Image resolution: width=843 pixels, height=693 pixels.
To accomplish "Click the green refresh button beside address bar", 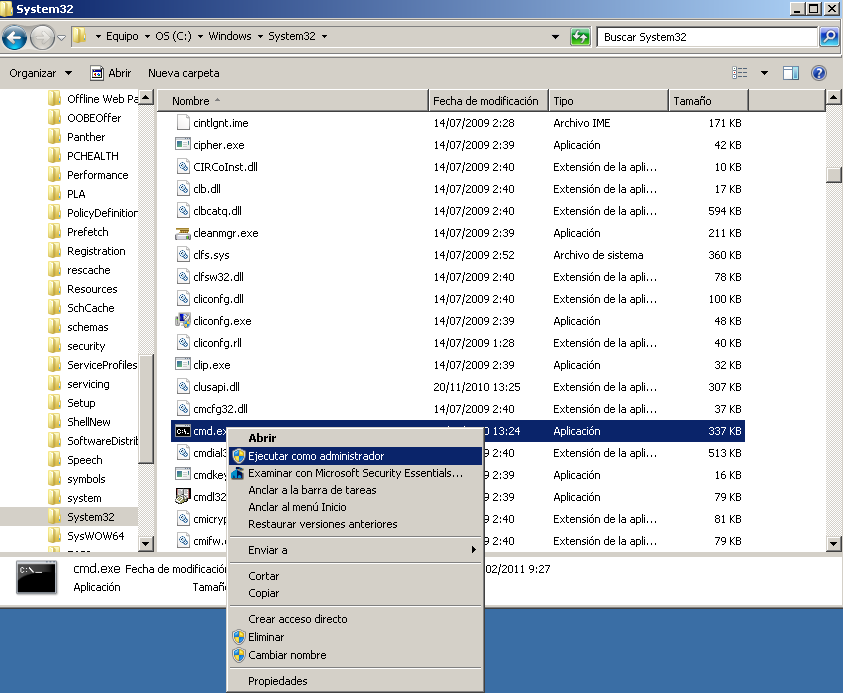I will (x=580, y=37).
